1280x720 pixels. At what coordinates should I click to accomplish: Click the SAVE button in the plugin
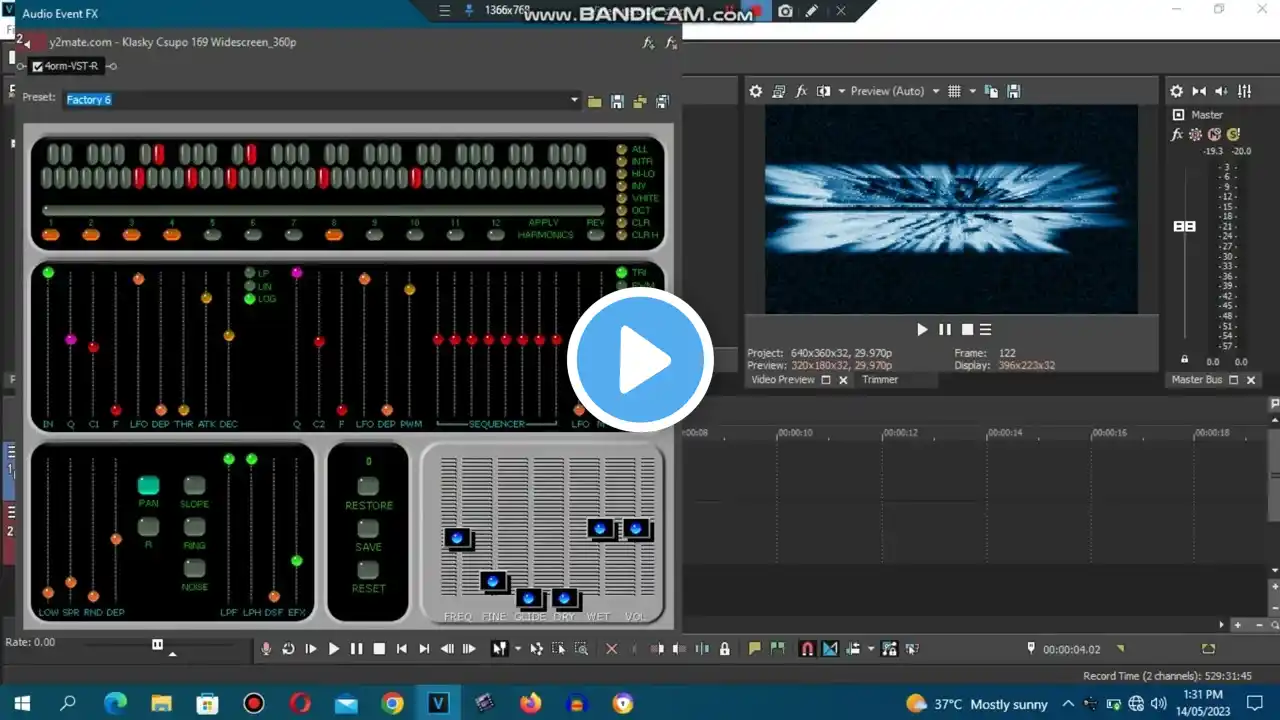(368, 528)
